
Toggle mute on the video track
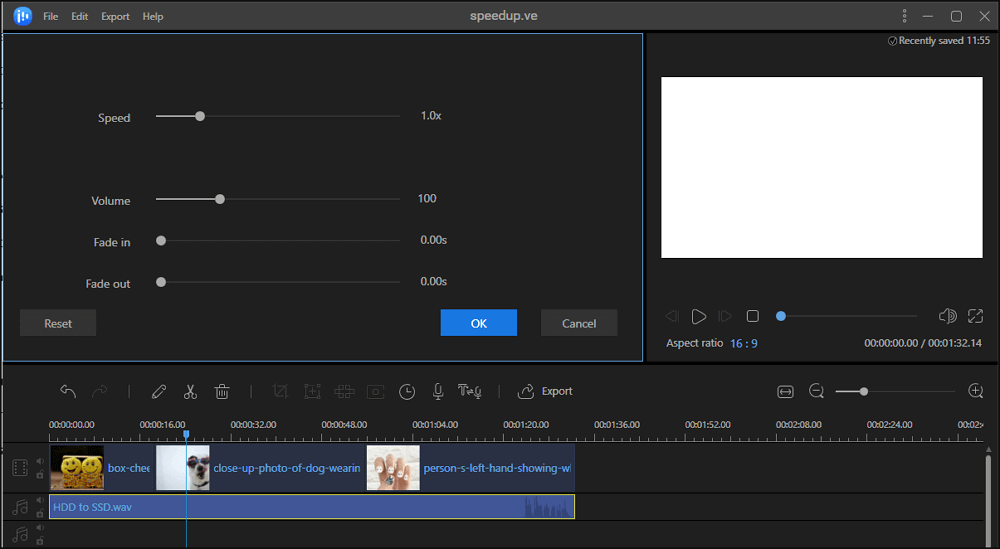(x=40, y=461)
